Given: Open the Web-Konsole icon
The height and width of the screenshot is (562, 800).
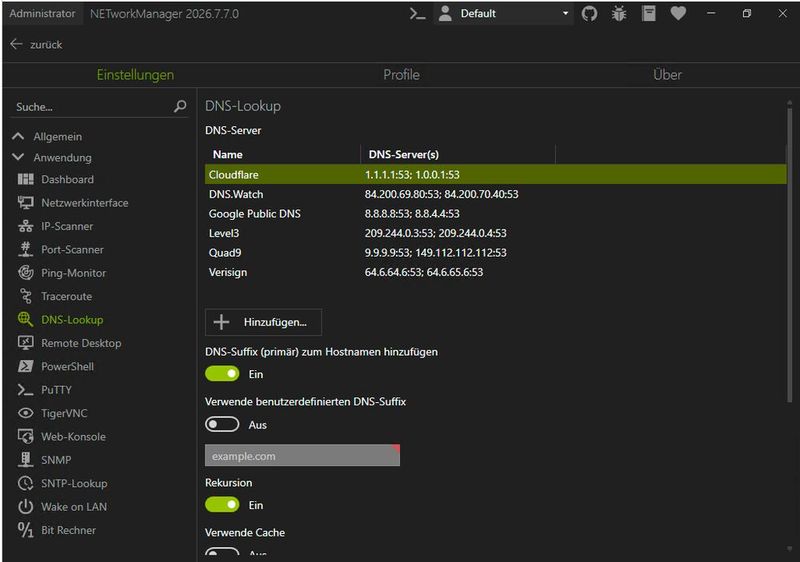Looking at the screenshot, I should pos(26,437).
